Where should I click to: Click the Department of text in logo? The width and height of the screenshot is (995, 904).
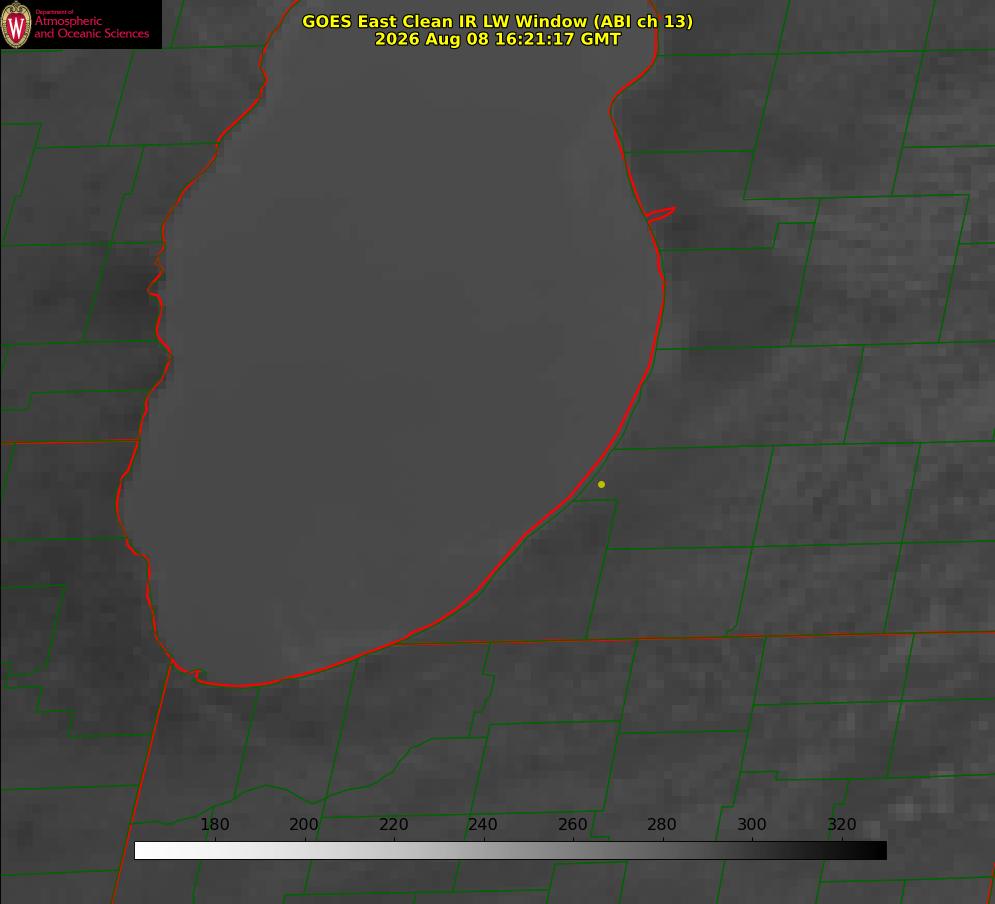coord(54,12)
